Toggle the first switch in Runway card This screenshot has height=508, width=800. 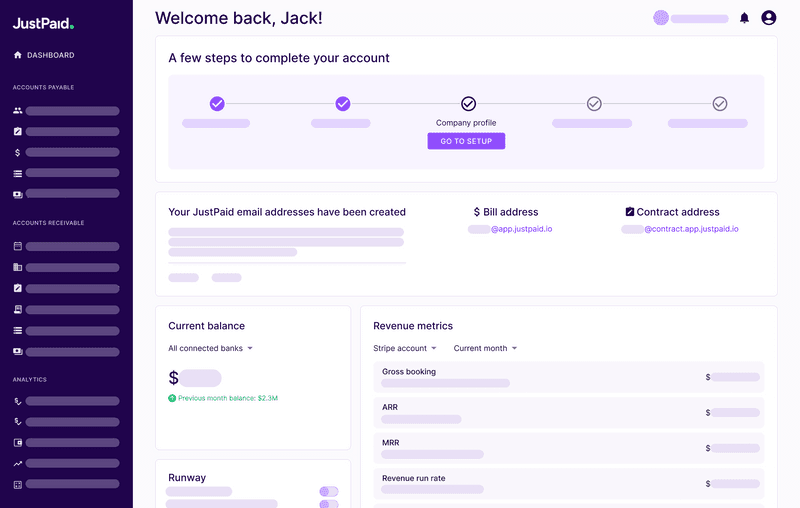(329, 491)
